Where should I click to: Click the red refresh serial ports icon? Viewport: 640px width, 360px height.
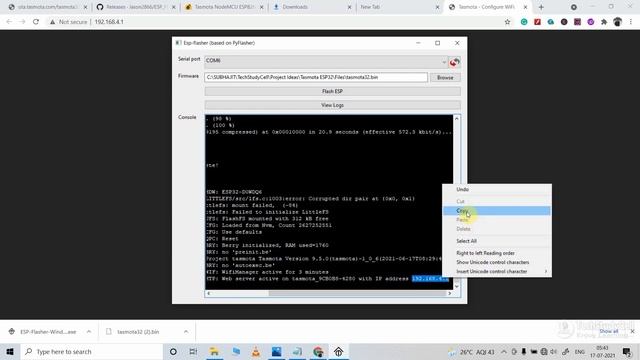tap(454, 62)
